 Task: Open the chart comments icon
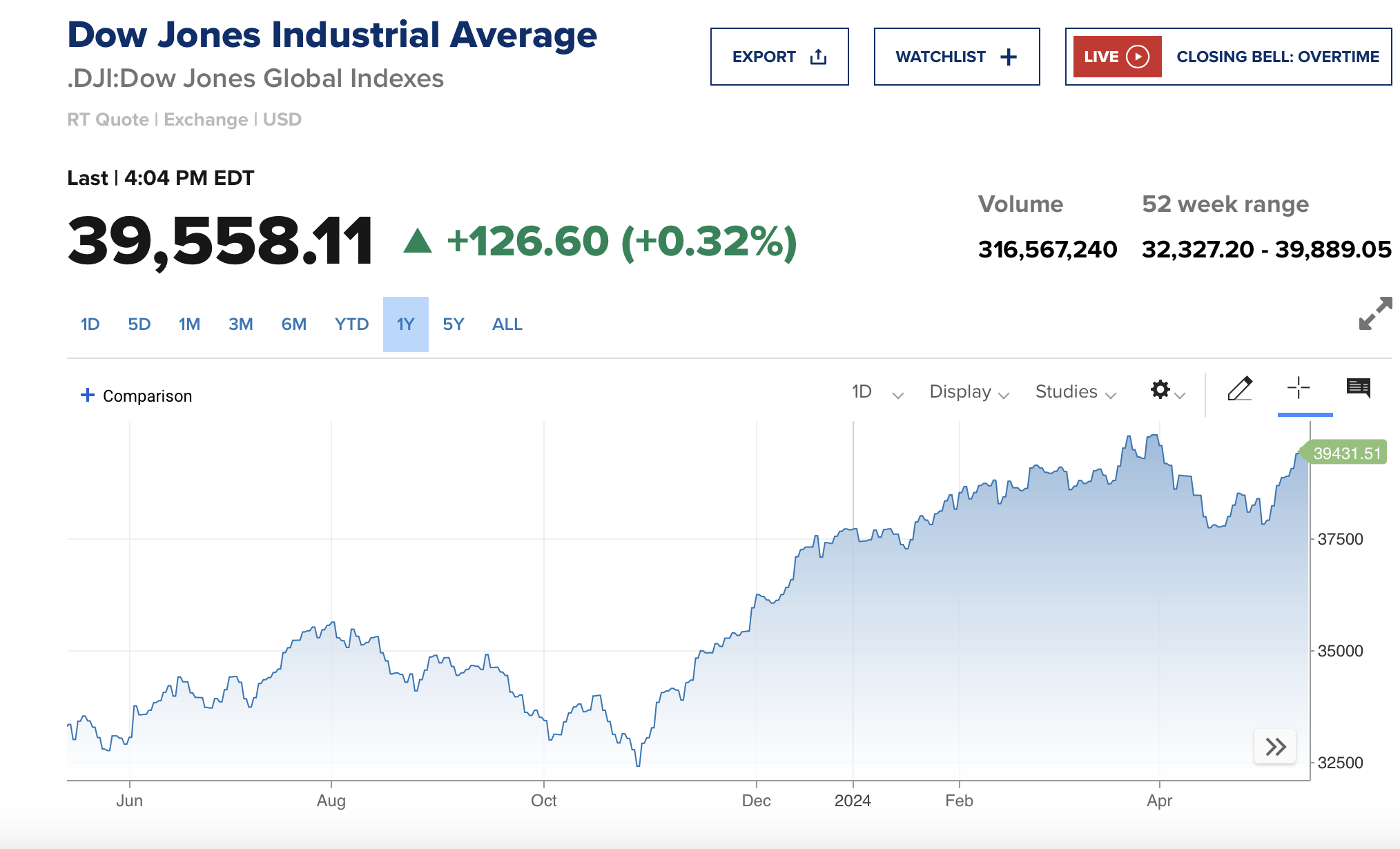coord(1358,388)
